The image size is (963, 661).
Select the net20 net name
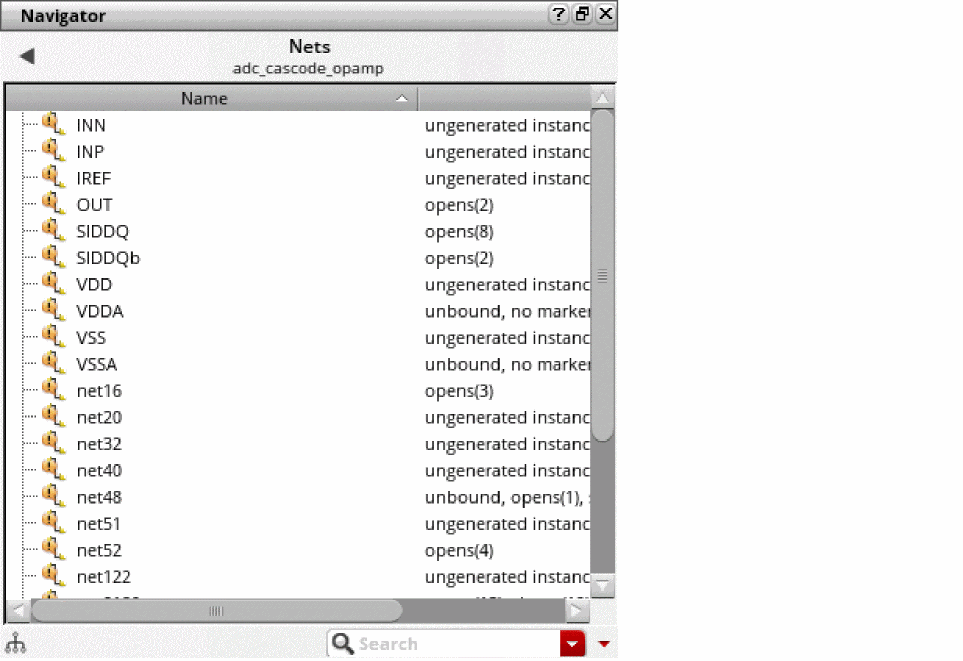(x=99, y=418)
